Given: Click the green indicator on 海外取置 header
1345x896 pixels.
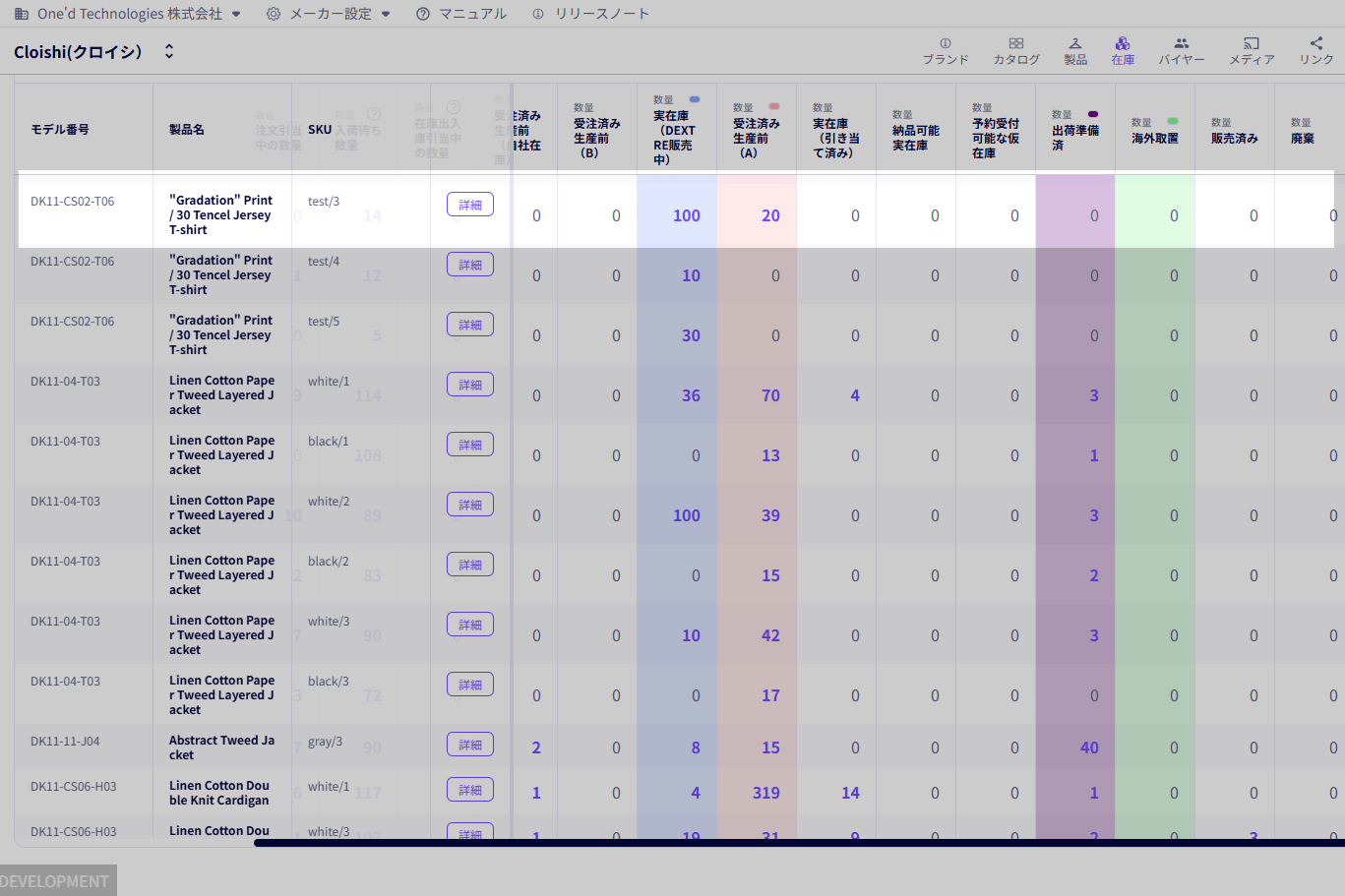Looking at the screenshot, I should tap(1173, 122).
